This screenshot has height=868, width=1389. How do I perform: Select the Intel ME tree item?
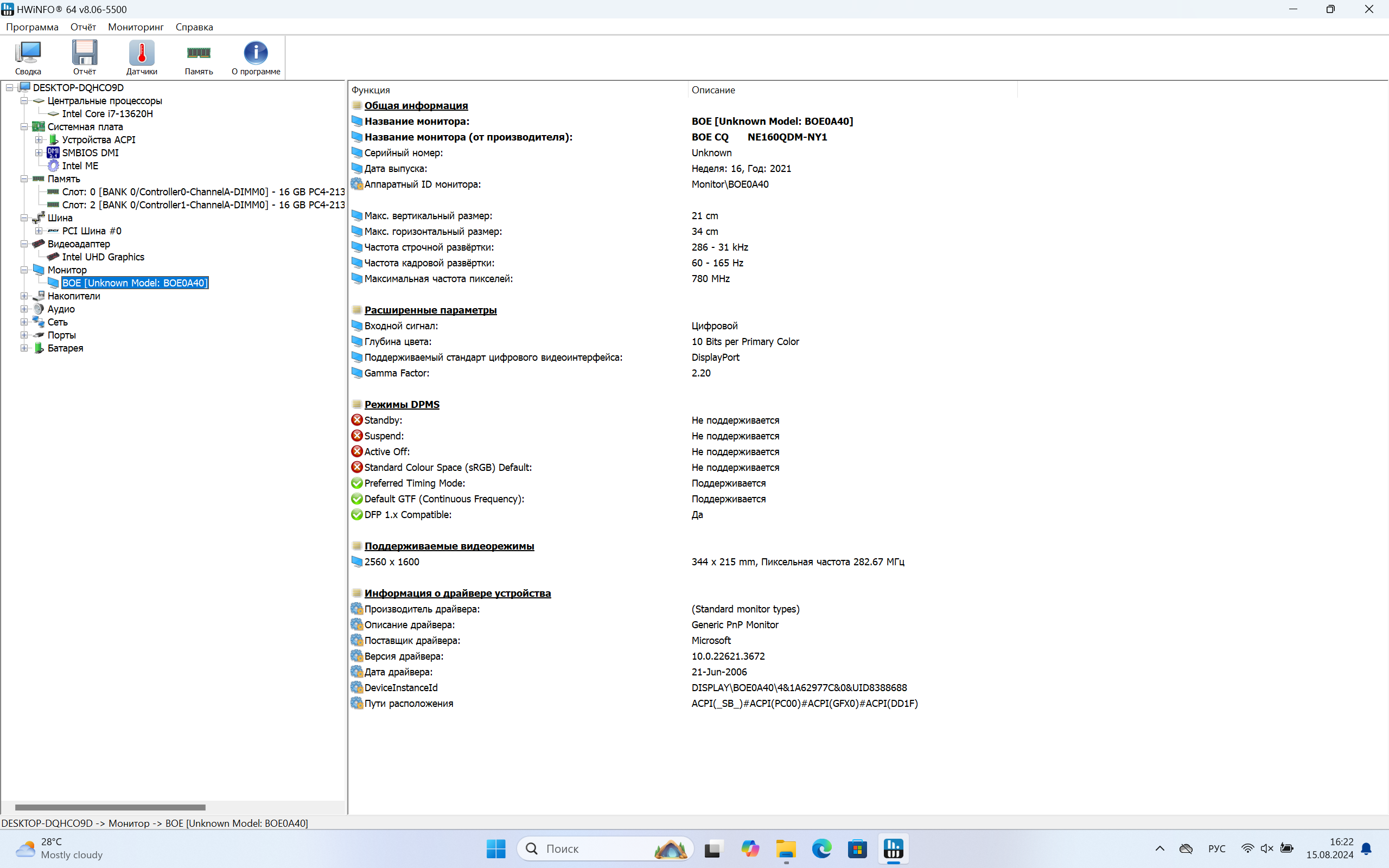point(80,166)
